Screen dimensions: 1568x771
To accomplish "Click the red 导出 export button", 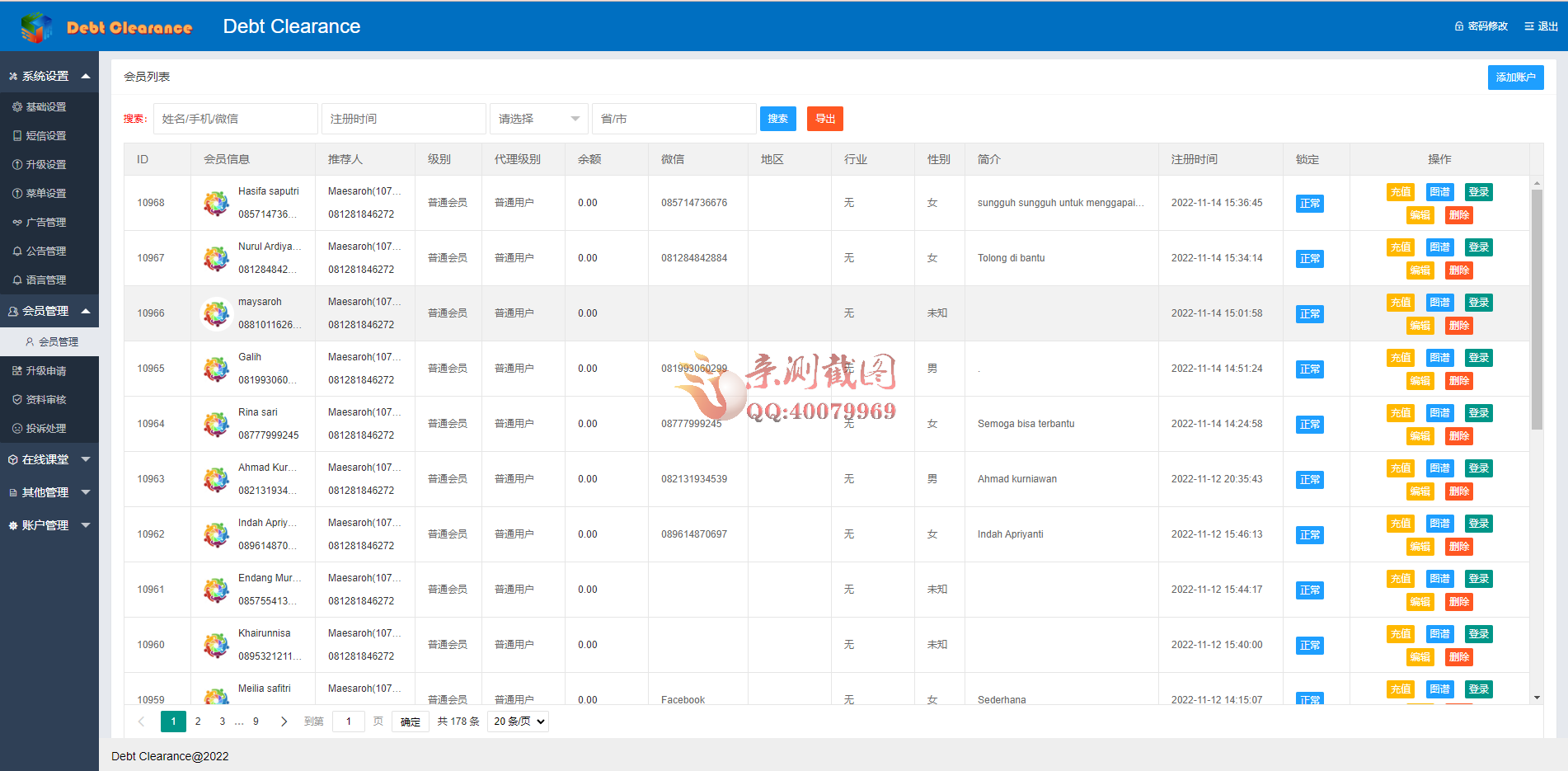I will pos(824,118).
